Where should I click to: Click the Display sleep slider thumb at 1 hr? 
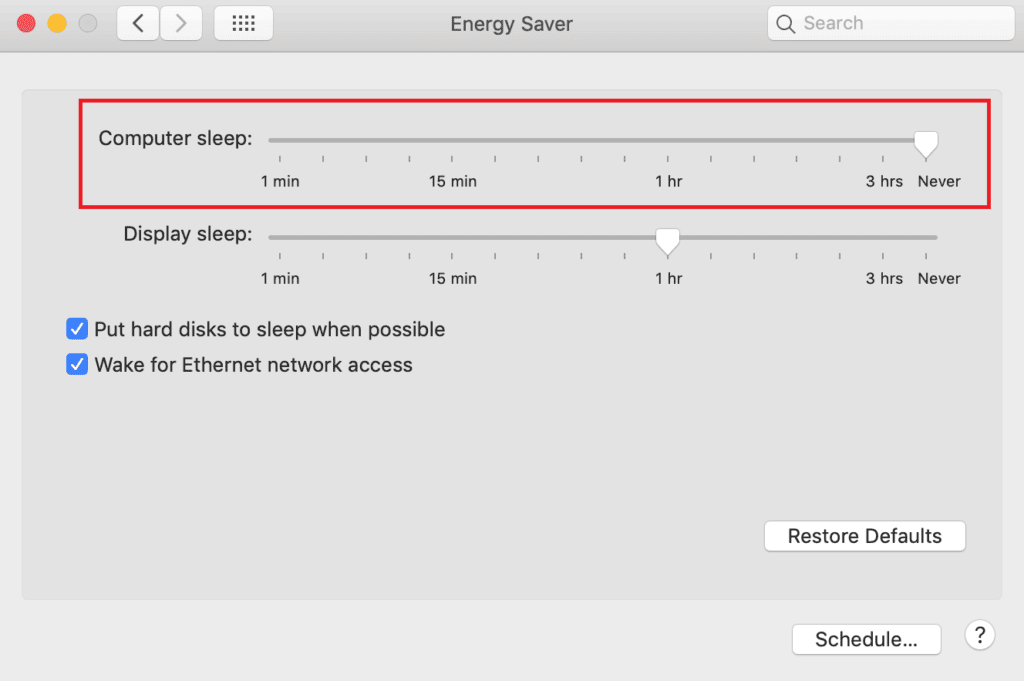[667, 241]
